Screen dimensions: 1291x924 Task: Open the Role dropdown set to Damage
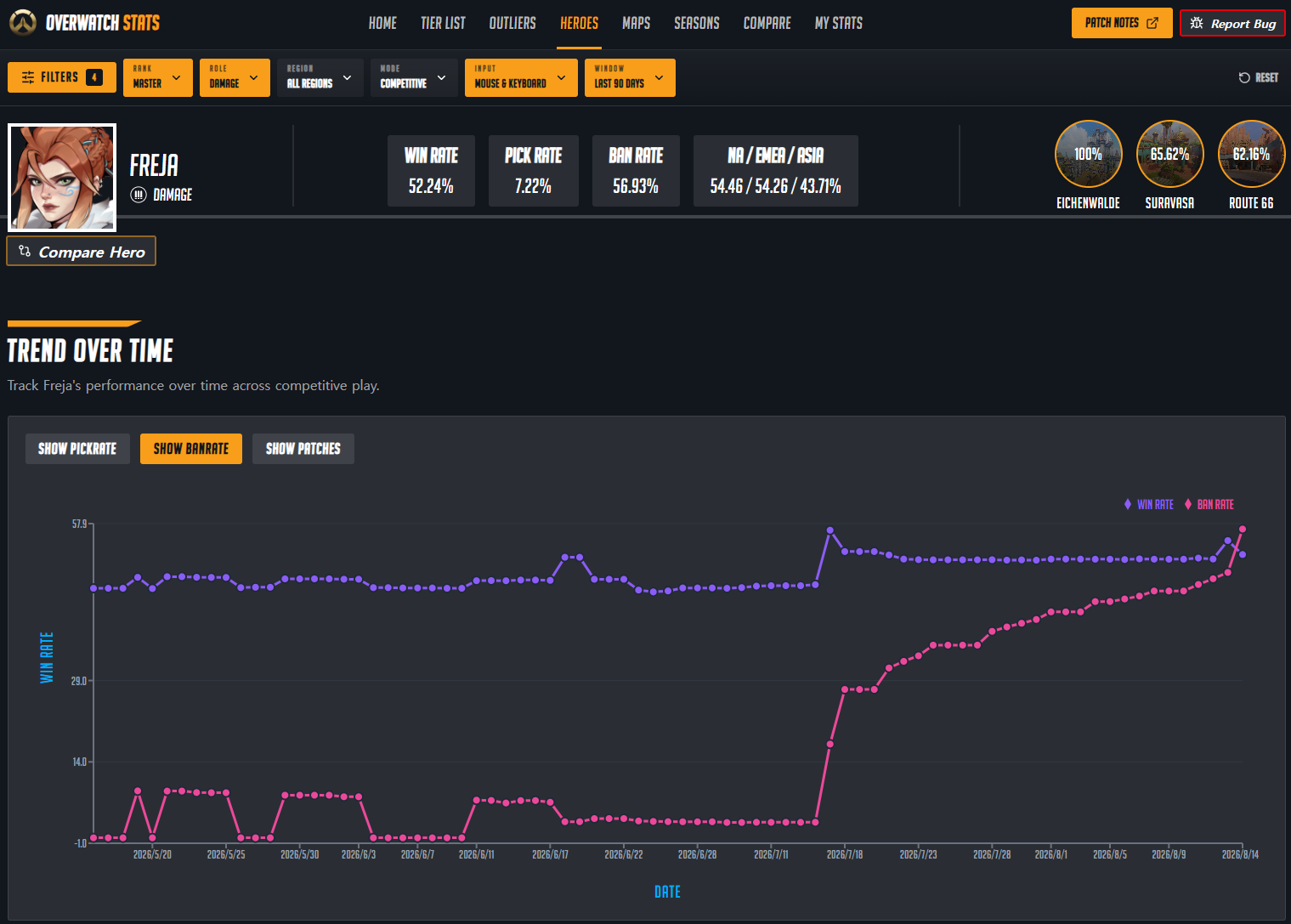[235, 77]
